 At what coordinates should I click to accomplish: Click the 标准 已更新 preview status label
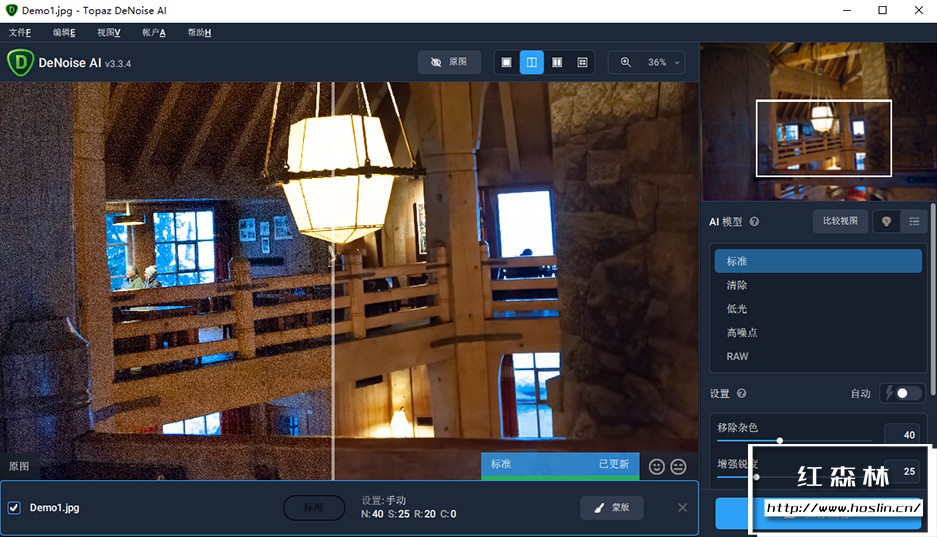pyautogui.click(x=560, y=464)
